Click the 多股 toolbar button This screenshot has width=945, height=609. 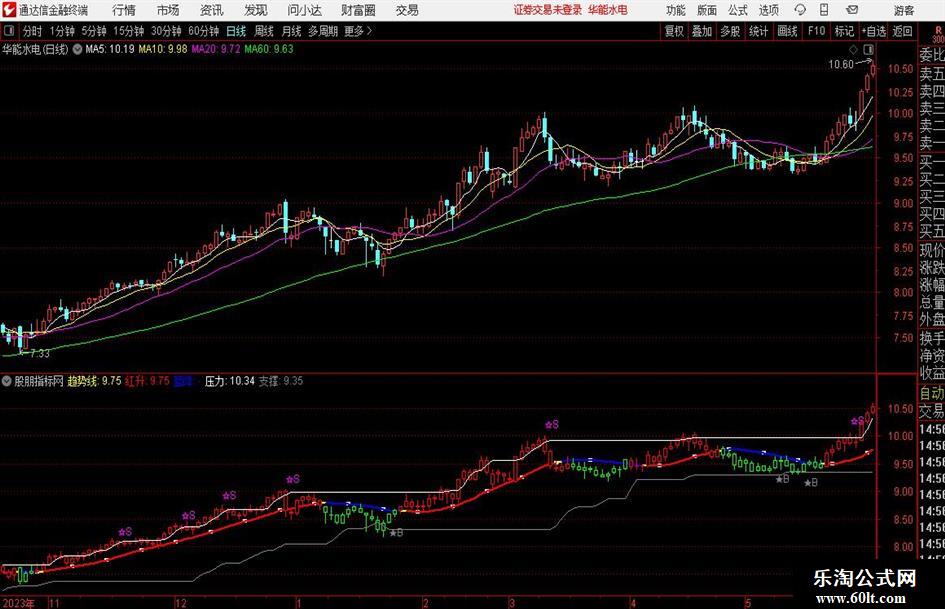click(x=730, y=31)
